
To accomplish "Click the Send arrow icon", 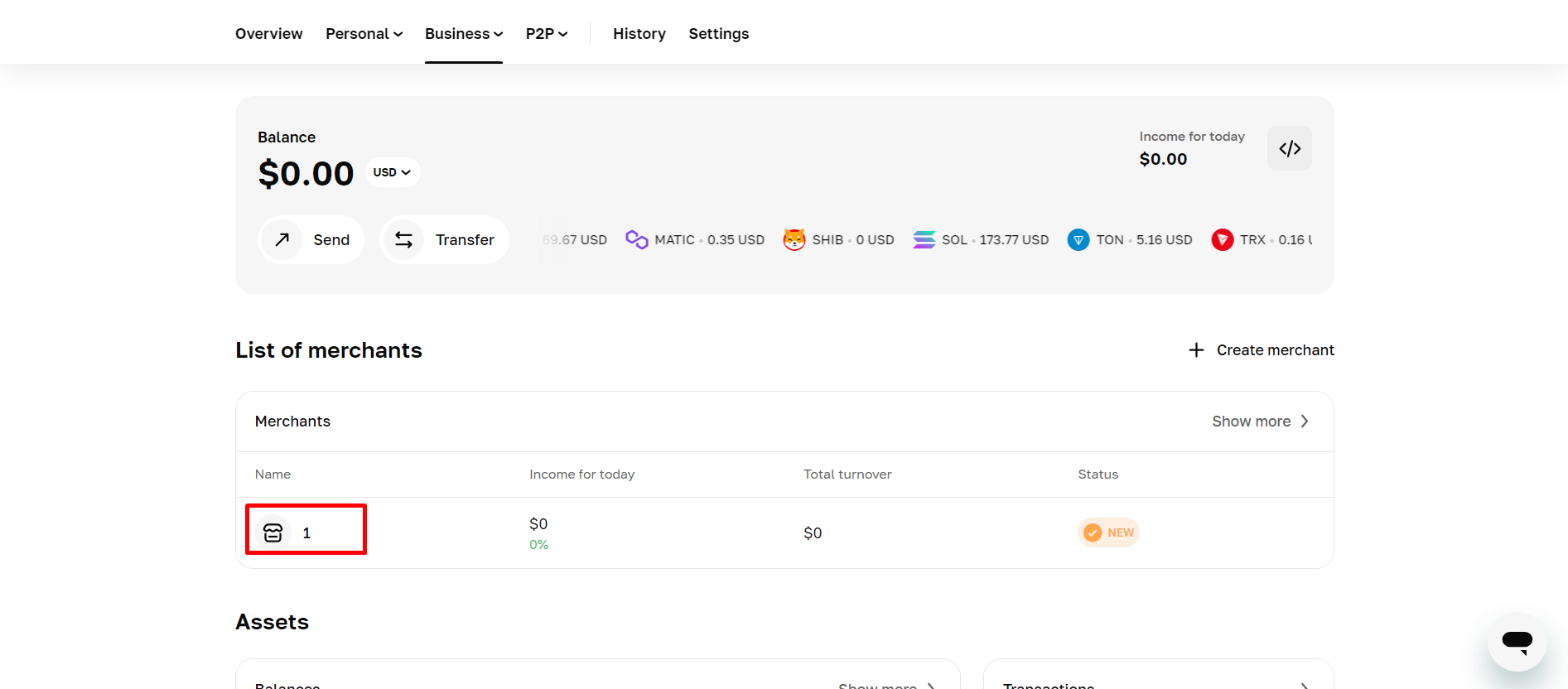I will (x=282, y=239).
